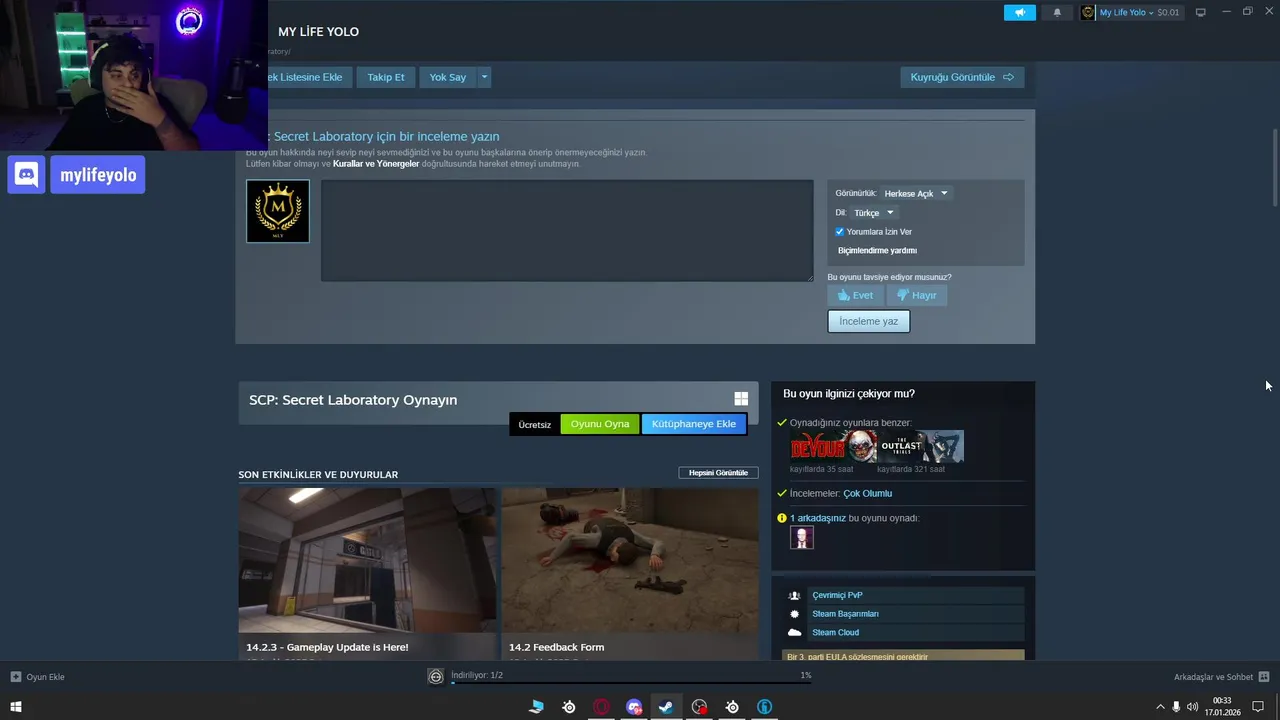Screen dimensions: 1280x720
Task: Show hidden system tray icons chevron
Action: 1160,707
